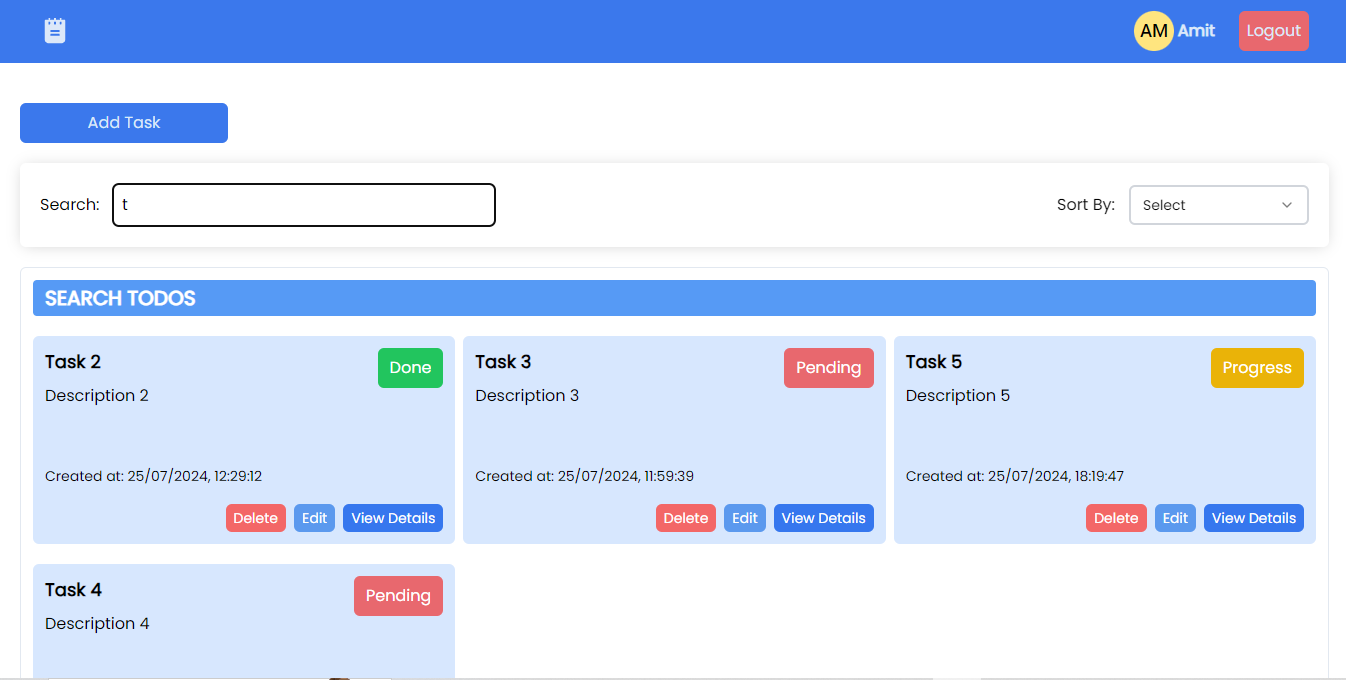Click the Task 2 title

73,362
